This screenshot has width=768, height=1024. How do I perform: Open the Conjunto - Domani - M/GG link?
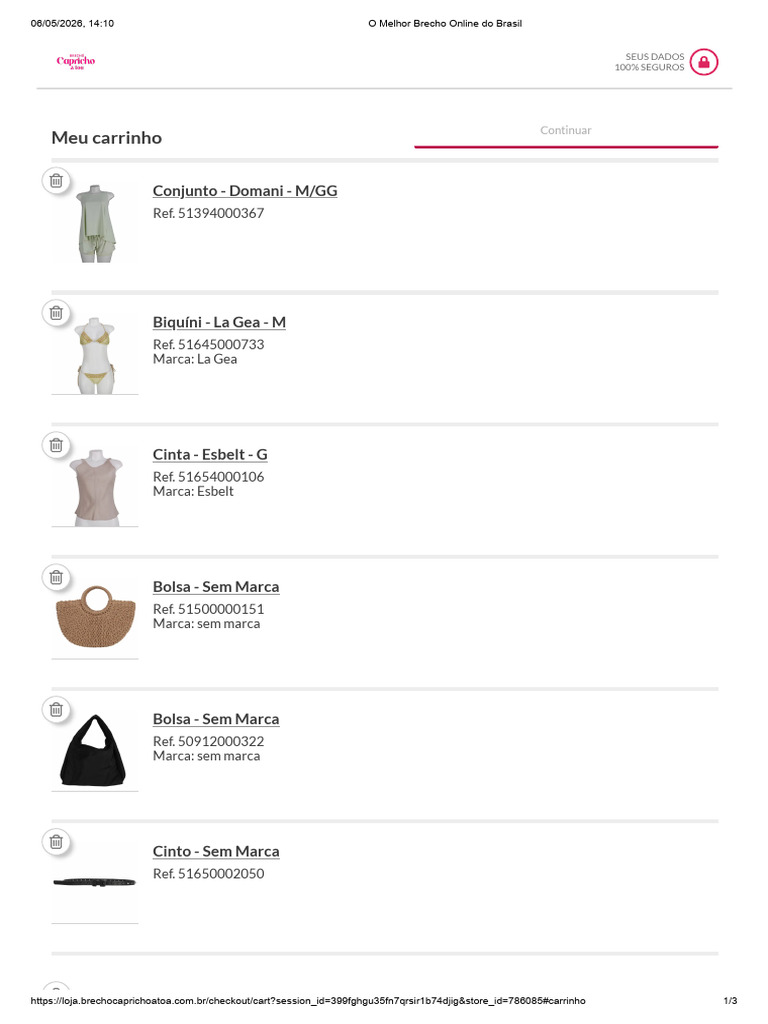tap(245, 191)
